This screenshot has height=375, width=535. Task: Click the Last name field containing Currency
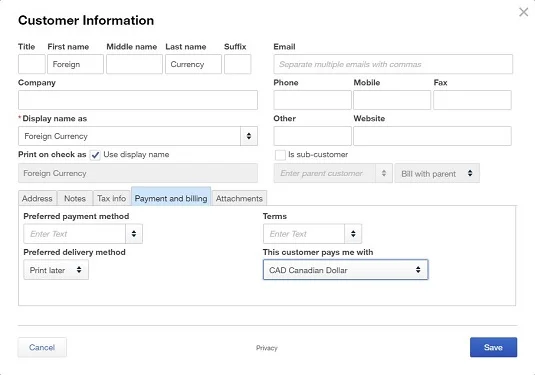pos(193,64)
